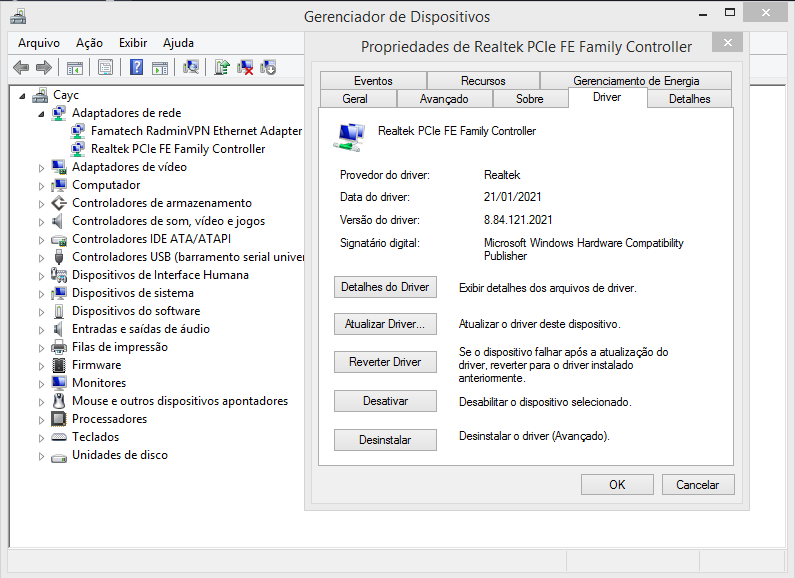This screenshot has height=578, width=795.
Task: Open the Arquivo menu
Action: (x=39, y=43)
